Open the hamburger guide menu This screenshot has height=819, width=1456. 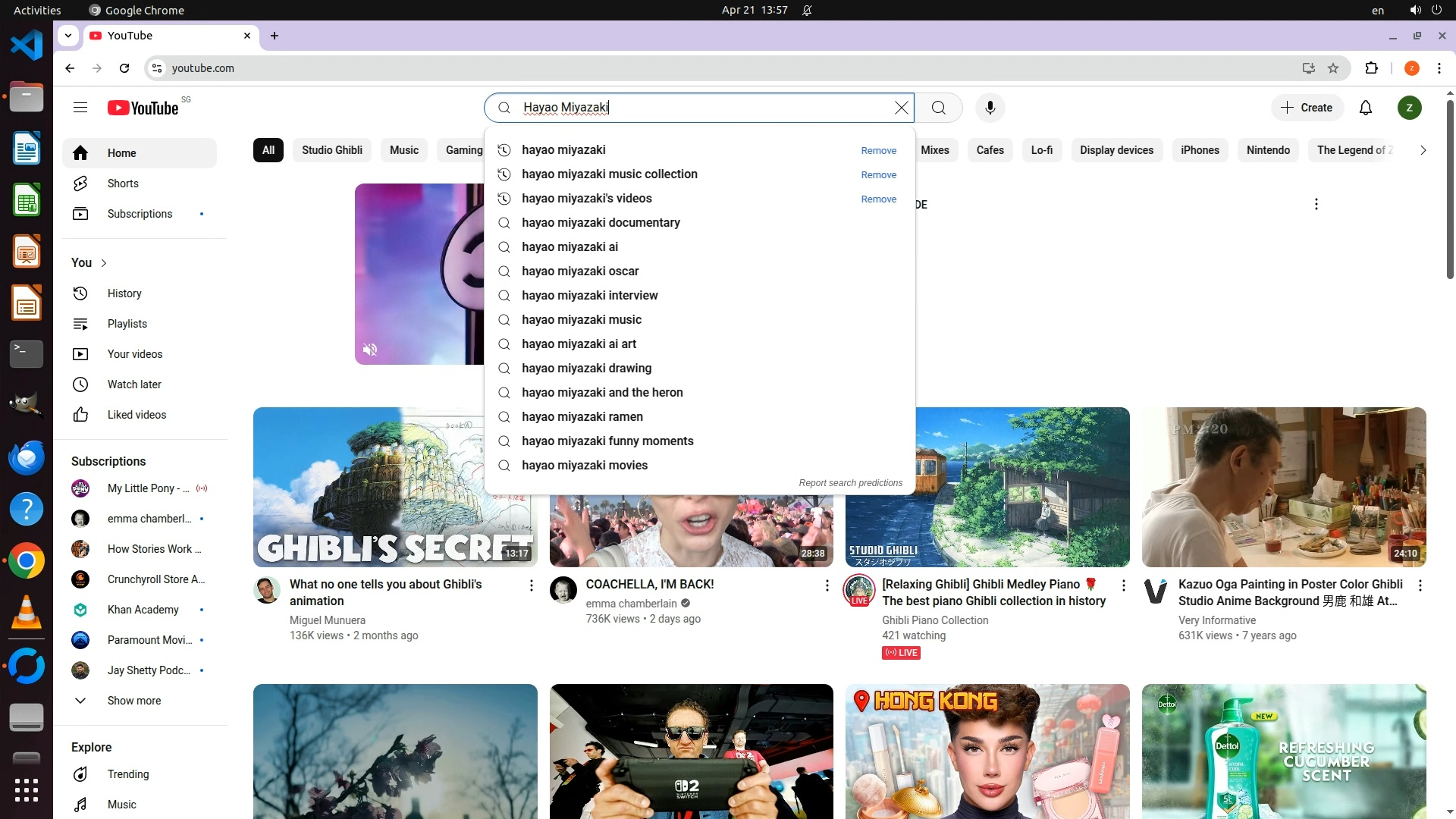click(80, 108)
